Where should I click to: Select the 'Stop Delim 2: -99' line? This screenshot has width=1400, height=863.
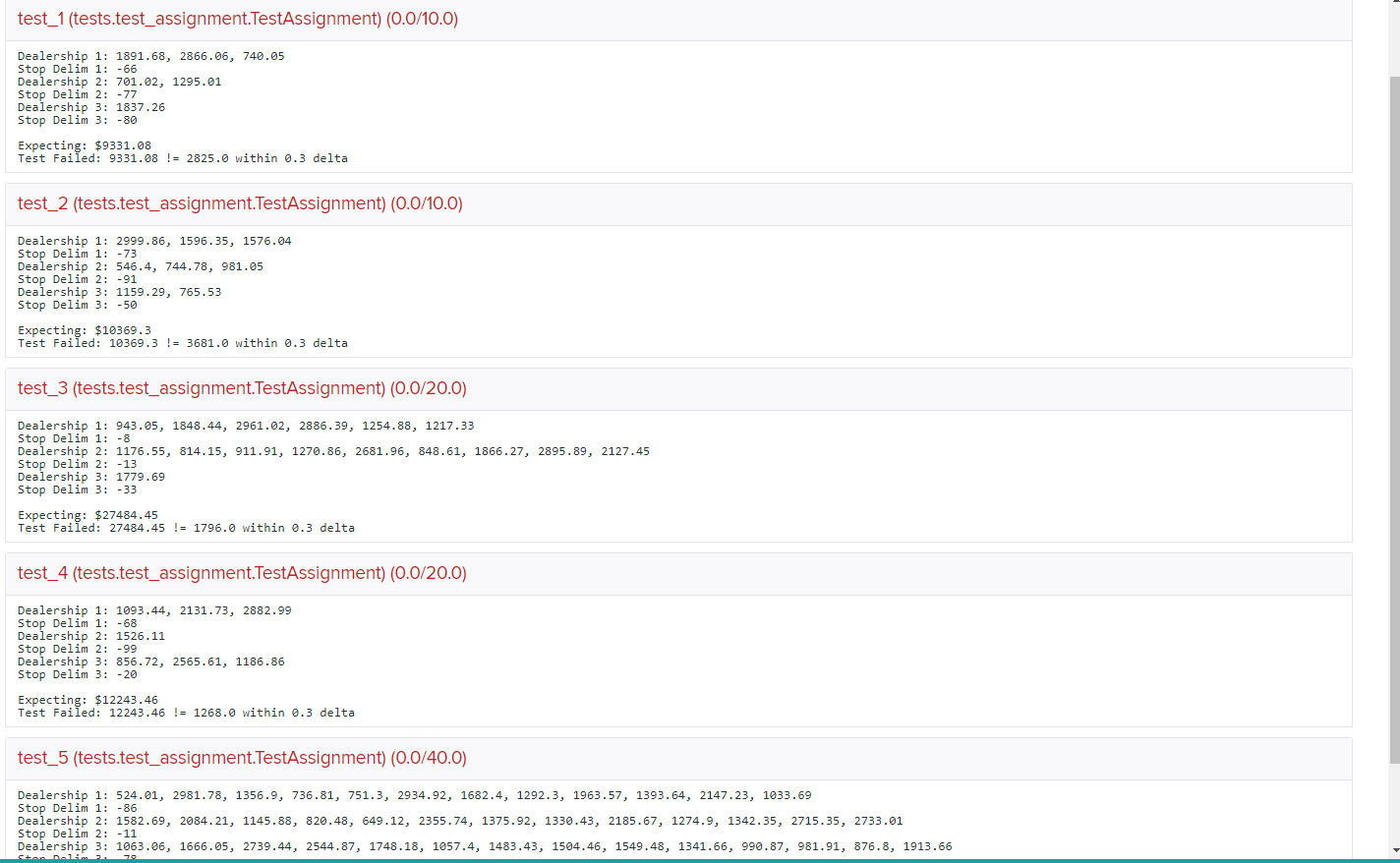[78, 649]
